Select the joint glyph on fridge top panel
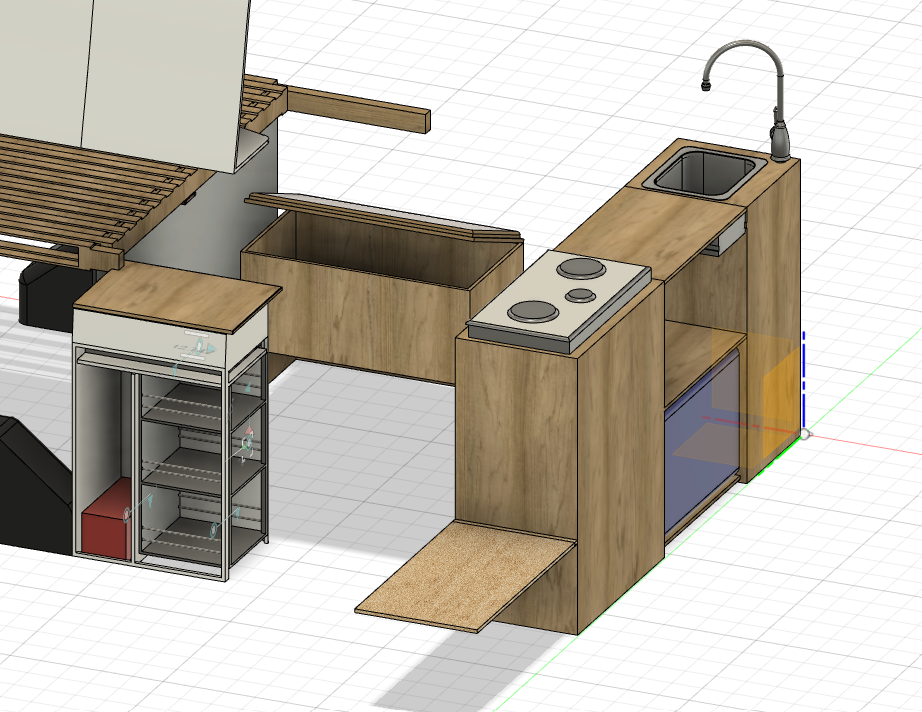The image size is (922, 712). (x=198, y=347)
